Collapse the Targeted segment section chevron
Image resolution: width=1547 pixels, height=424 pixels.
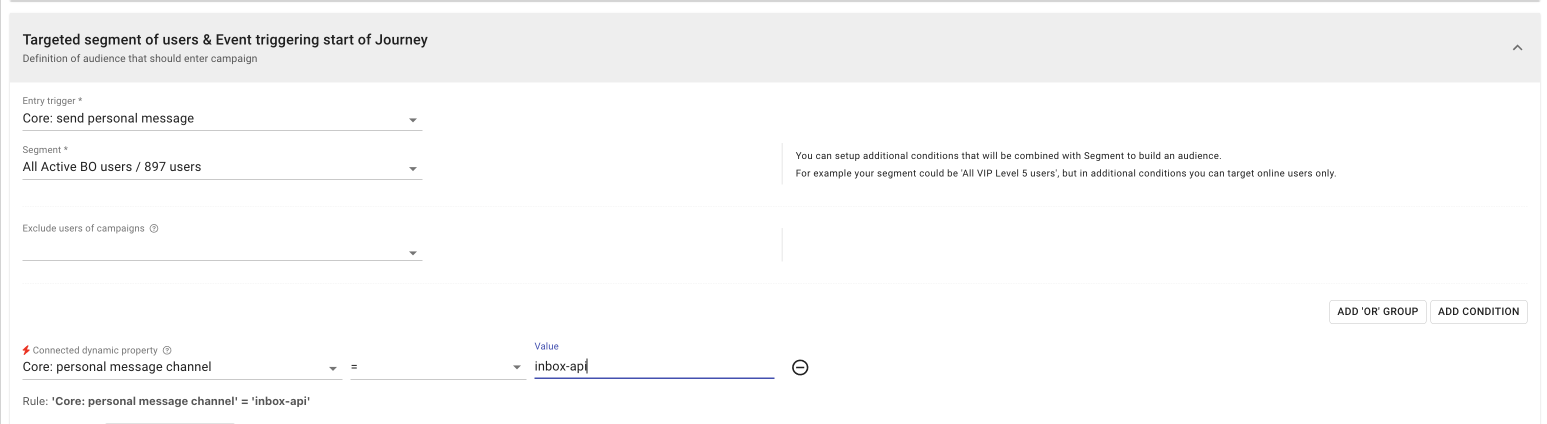coord(1517,48)
